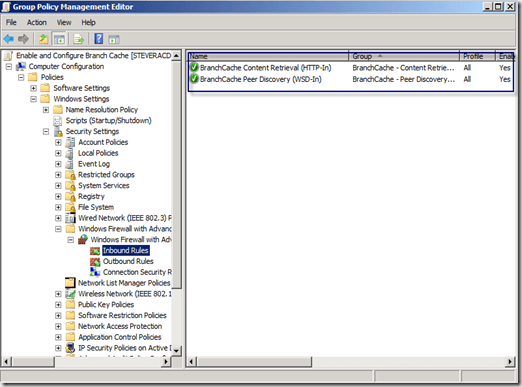Click the Forward arrow toolbar icon
Screen dimensions: 522x387
[23, 39]
